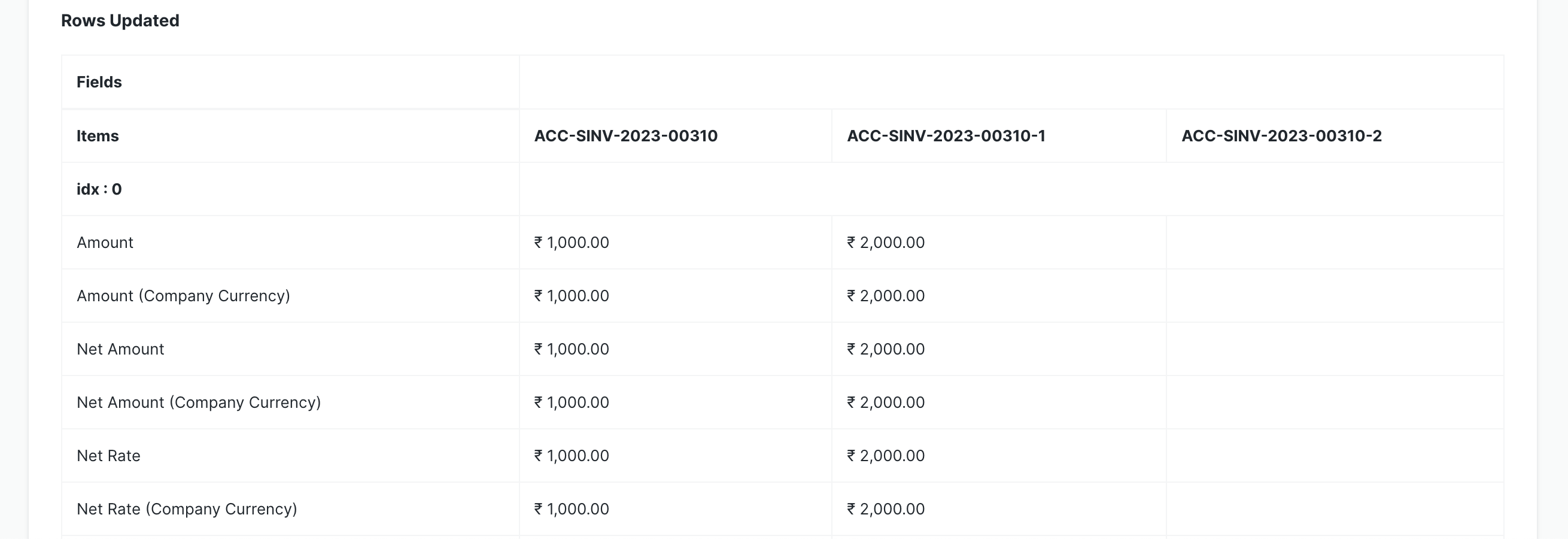Select the Items header cell
The image size is (1568, 539).
click(98, 136)
